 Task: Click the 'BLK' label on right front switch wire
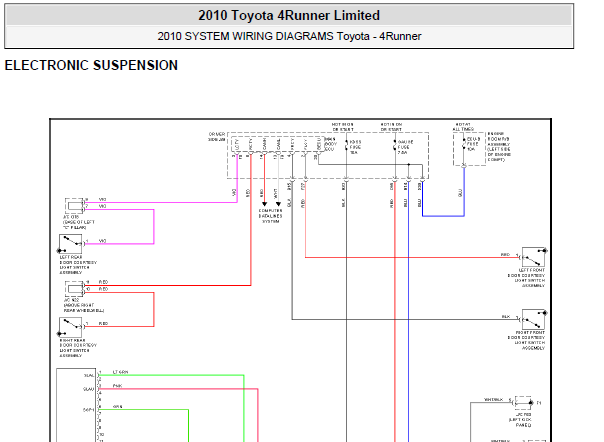(x=506, y=317)
